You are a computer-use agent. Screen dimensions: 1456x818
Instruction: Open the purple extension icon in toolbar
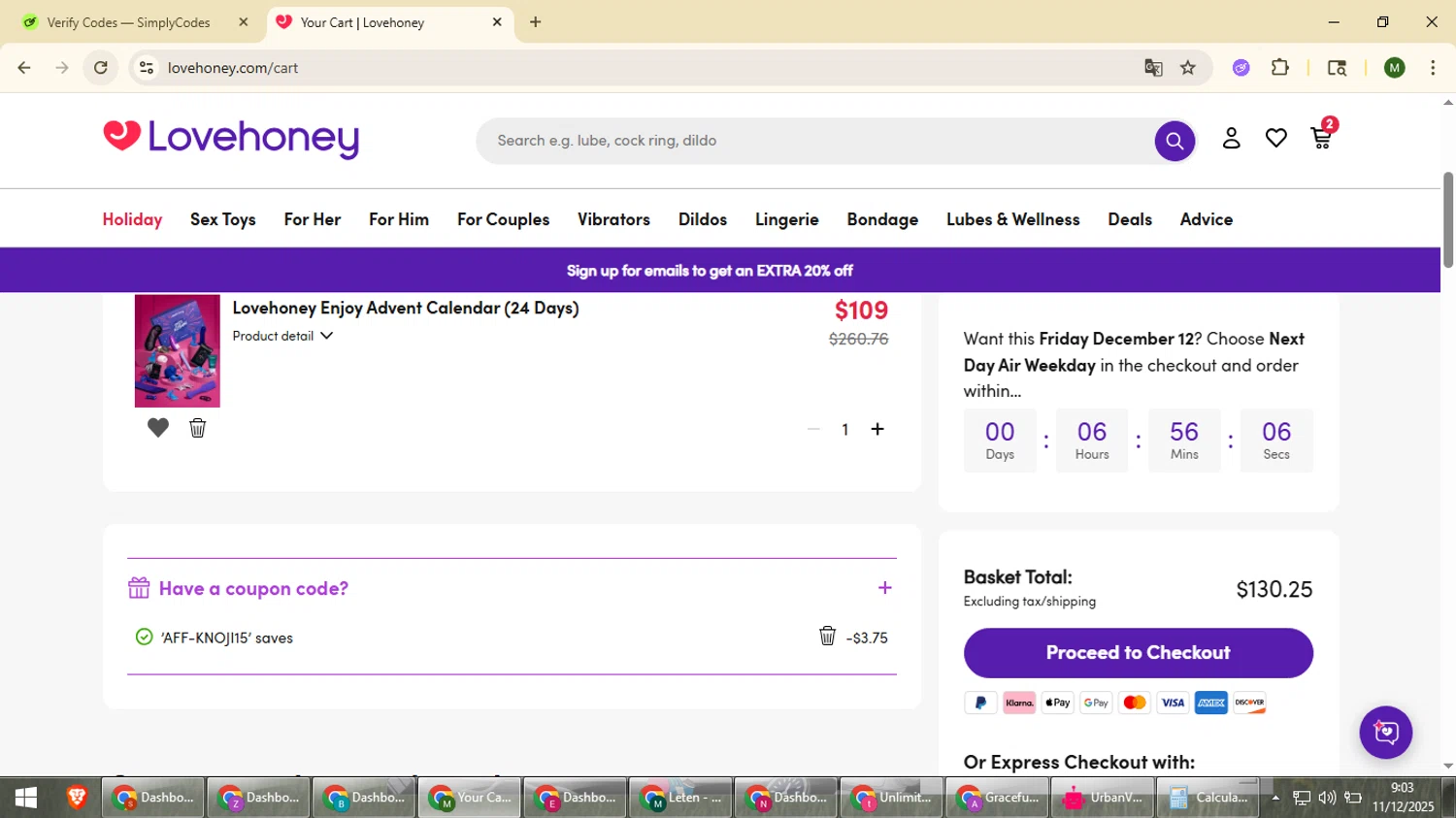1241,68
